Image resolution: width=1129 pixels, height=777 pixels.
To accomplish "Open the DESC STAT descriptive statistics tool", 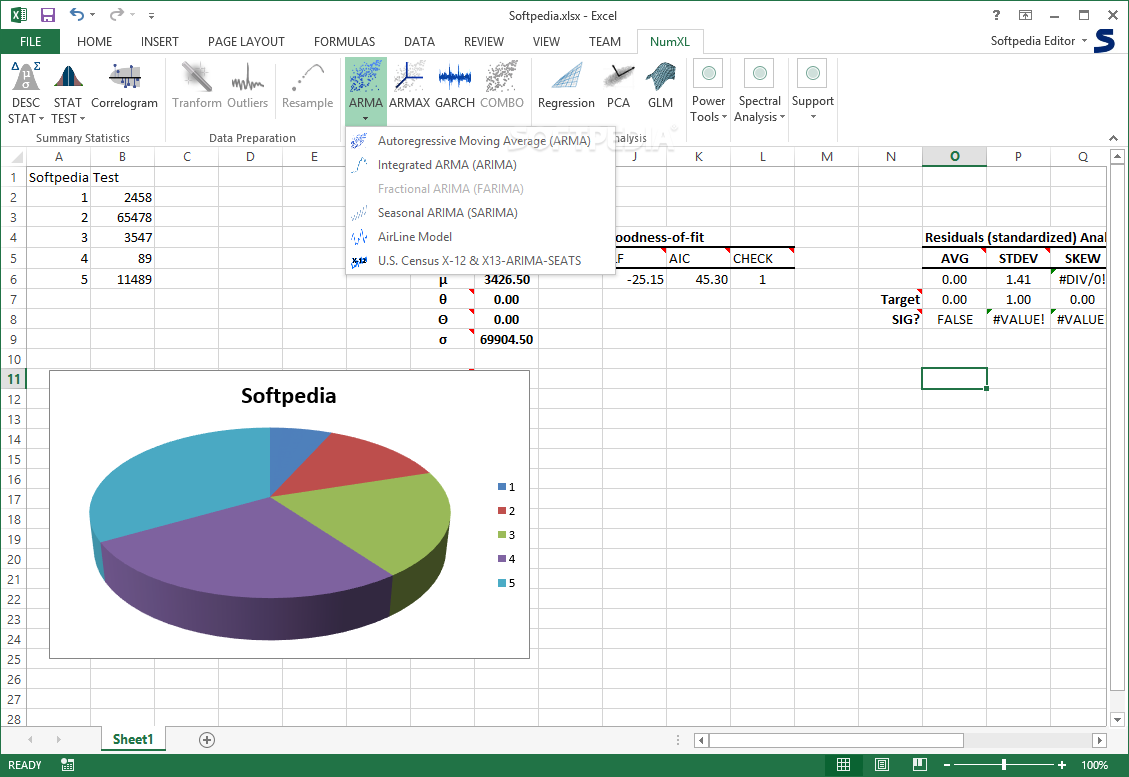I will click(26, 92).
